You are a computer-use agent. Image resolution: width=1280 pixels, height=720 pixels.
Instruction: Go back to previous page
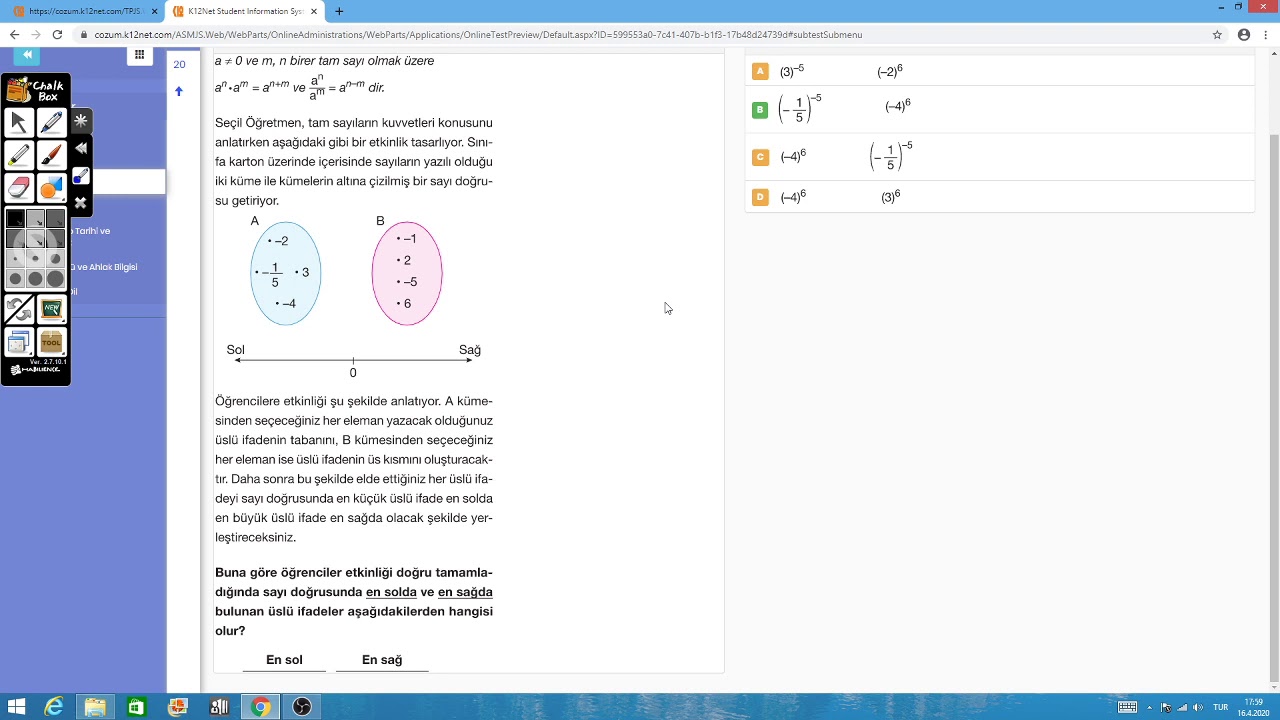(x=14, y=34)
